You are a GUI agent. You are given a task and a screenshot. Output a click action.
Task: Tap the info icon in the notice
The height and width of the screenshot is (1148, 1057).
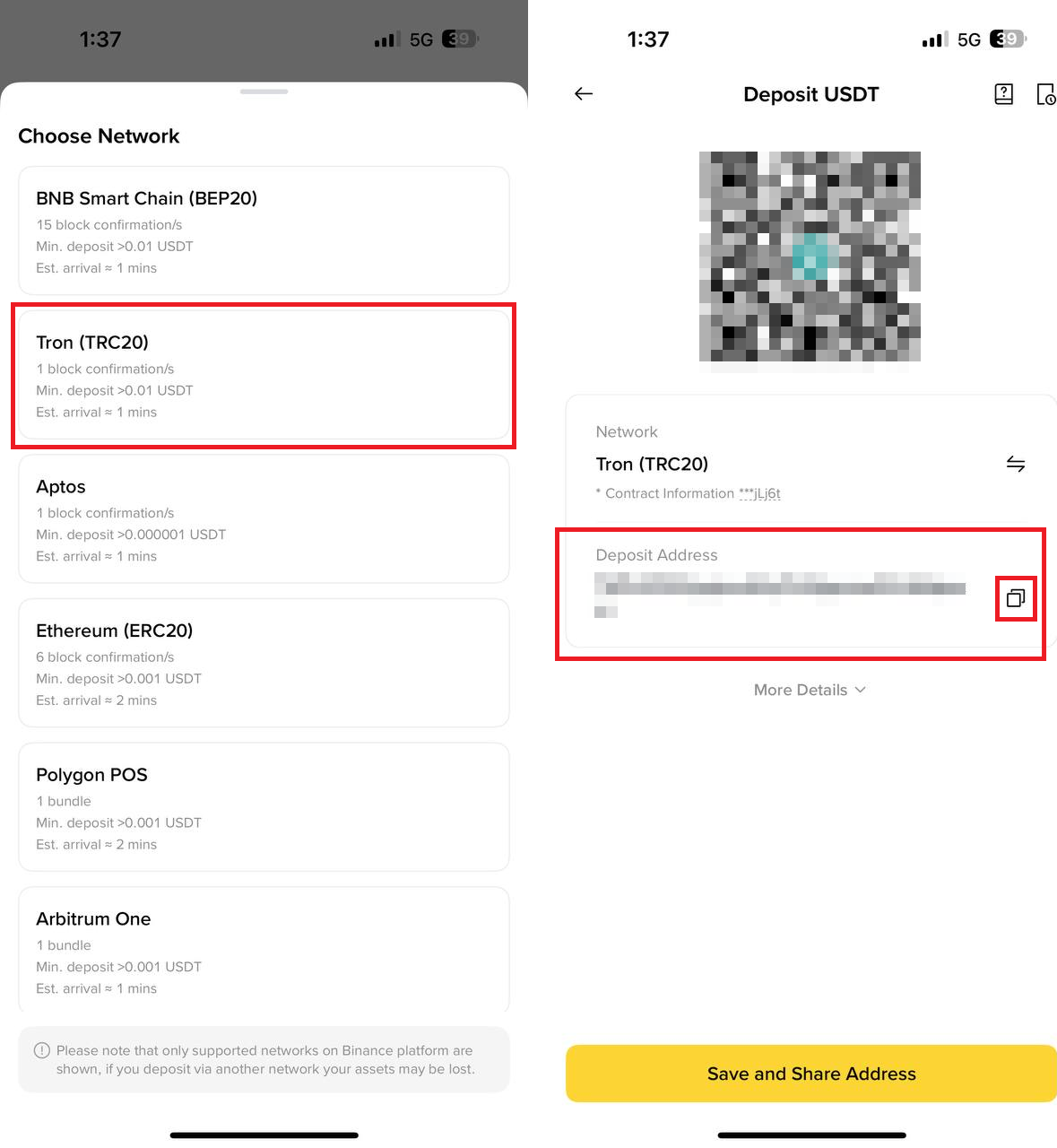(x=41, y=1050)
